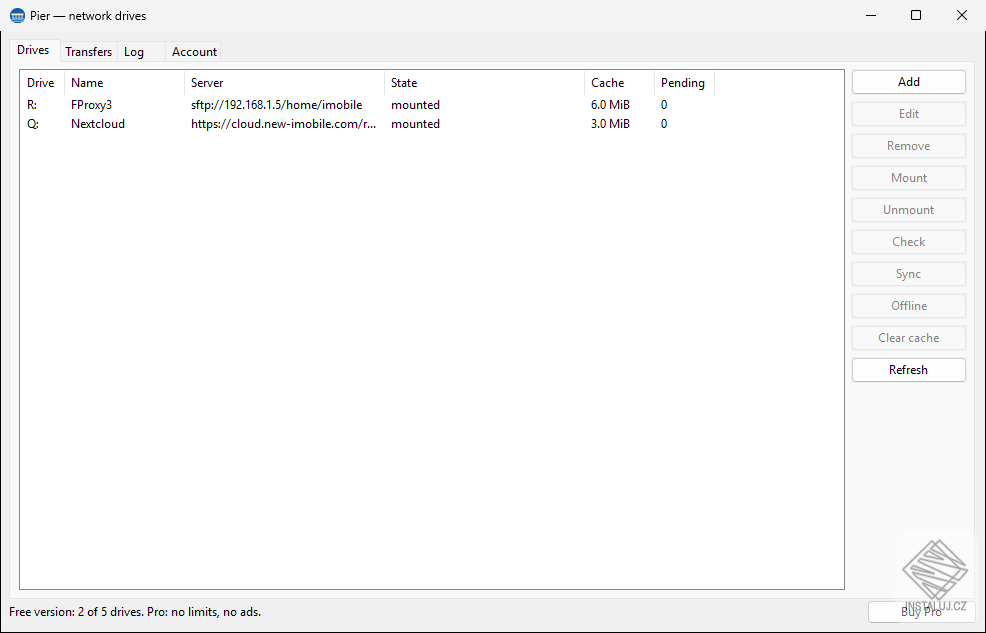Image resolution: width=986 pixels, height=633 pixels.
Task: Click the Edit button
Action: [909, 114]
